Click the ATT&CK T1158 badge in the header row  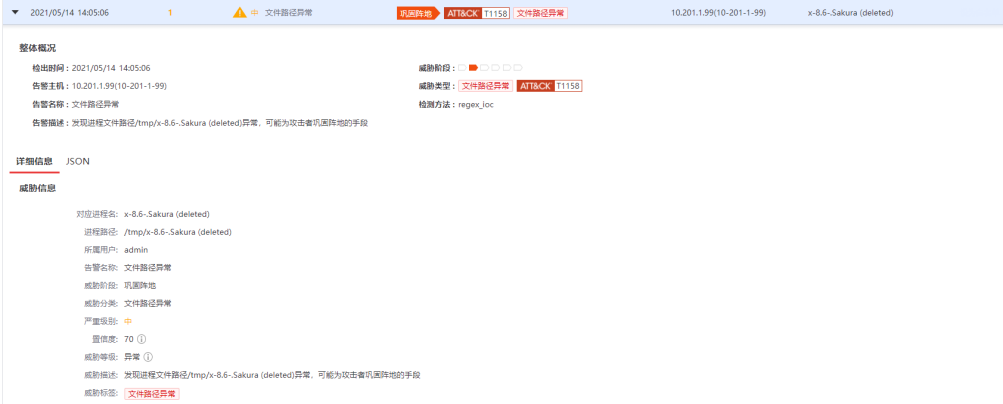(477, 13)
